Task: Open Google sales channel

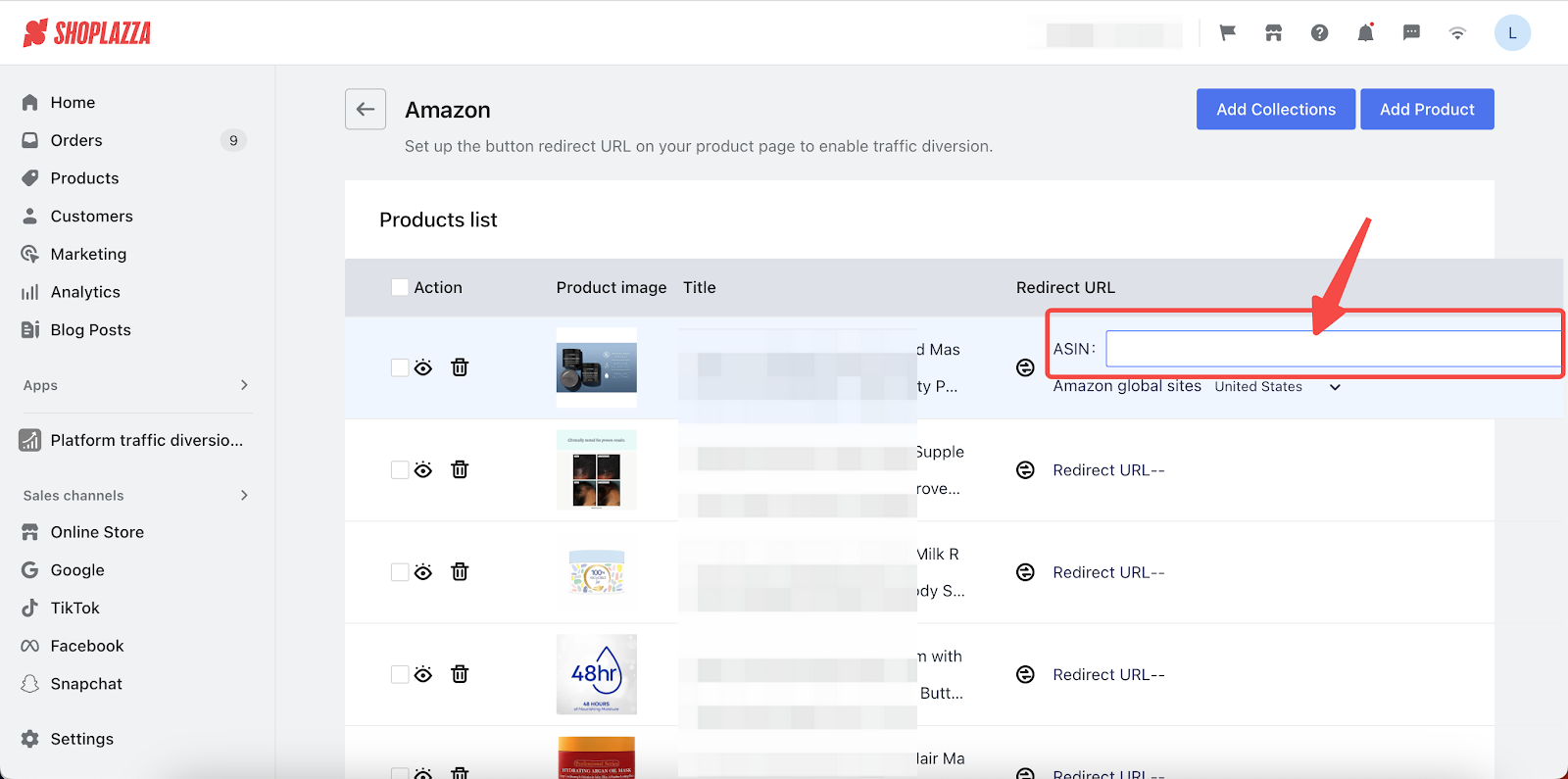Action: 77,570
